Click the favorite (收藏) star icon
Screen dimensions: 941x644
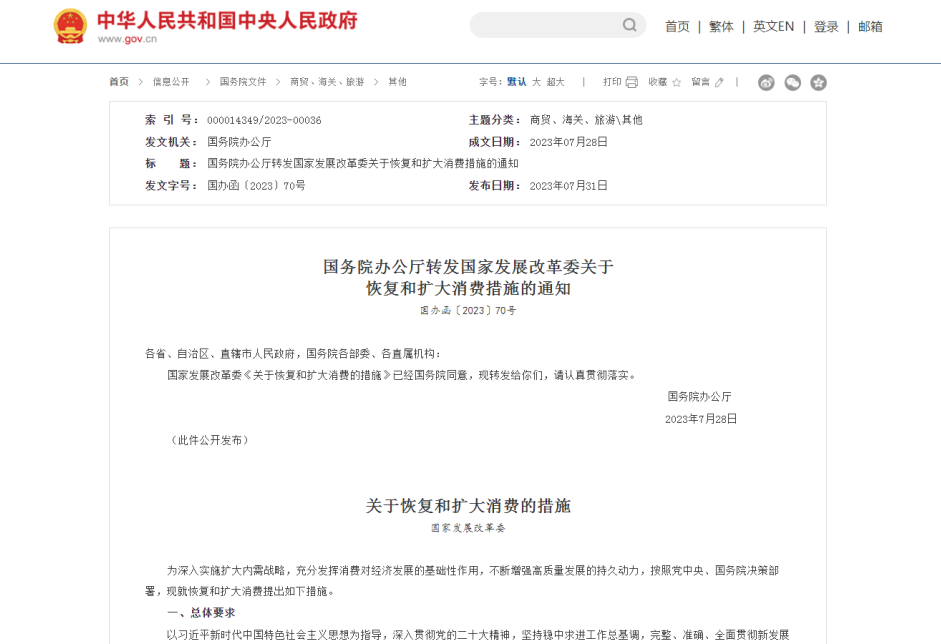[x=676, y=82]
